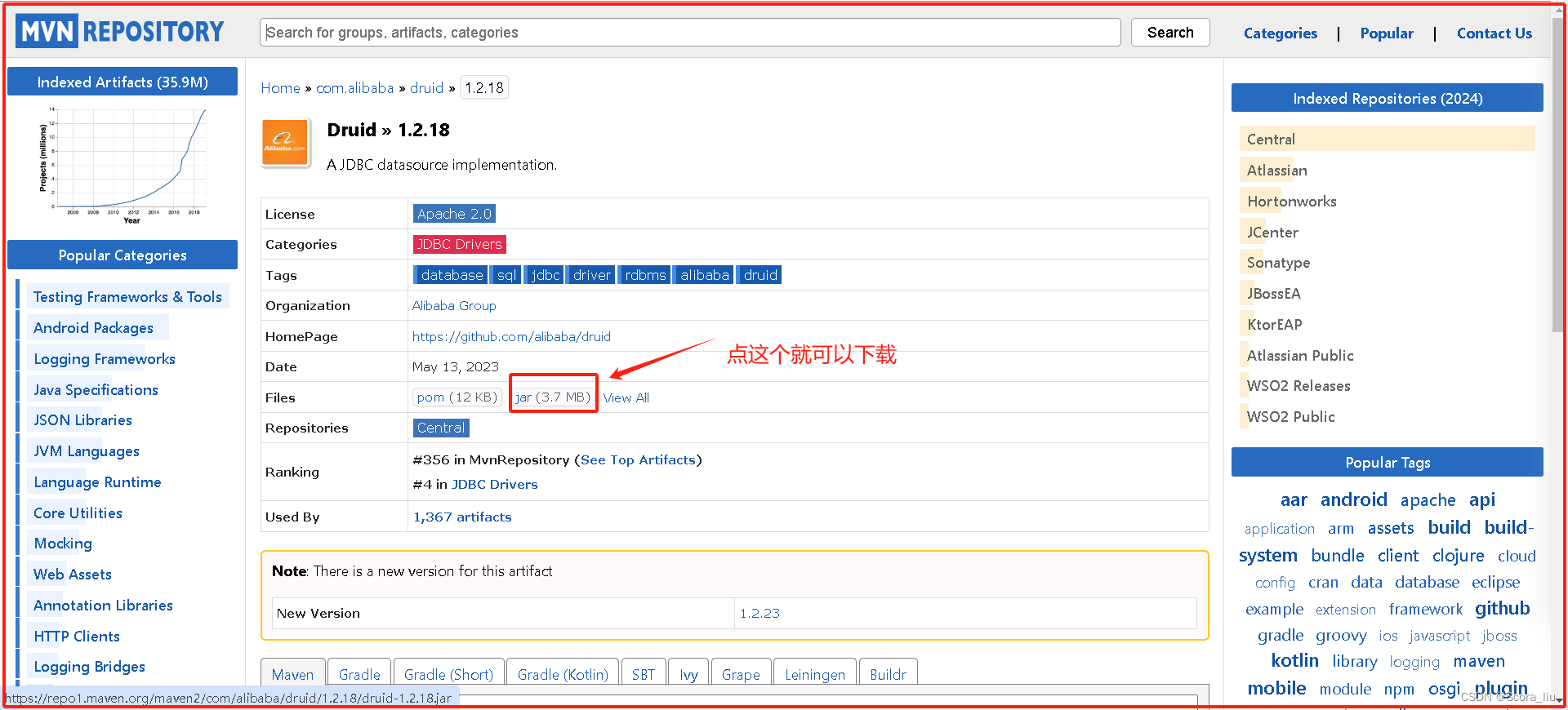Open Alibaba Group organization link
Image resolution: width=1568 pixels, height=710 pixels.
[x=454, y=306]
